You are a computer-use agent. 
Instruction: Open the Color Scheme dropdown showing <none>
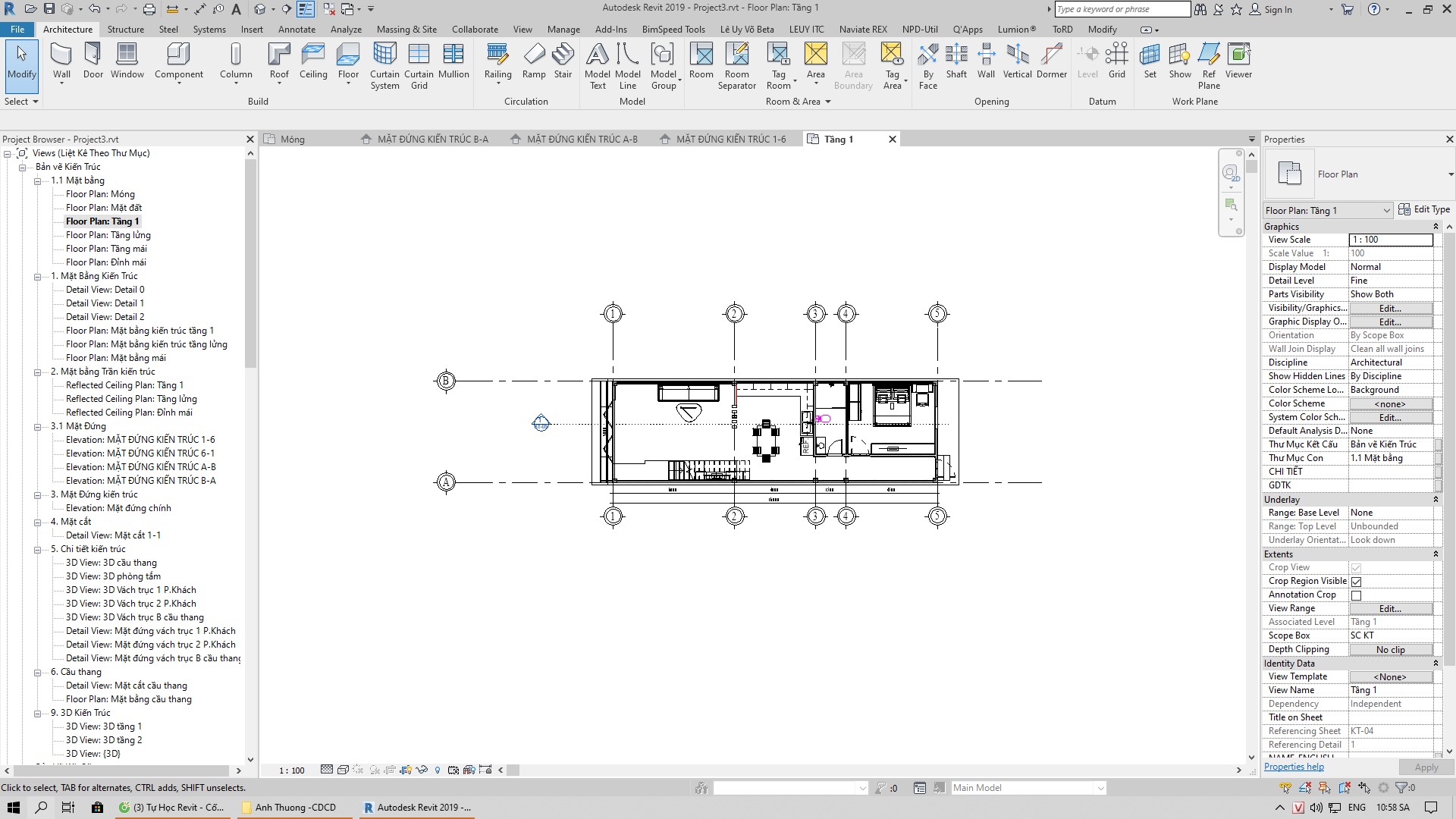click(1390, 403)
